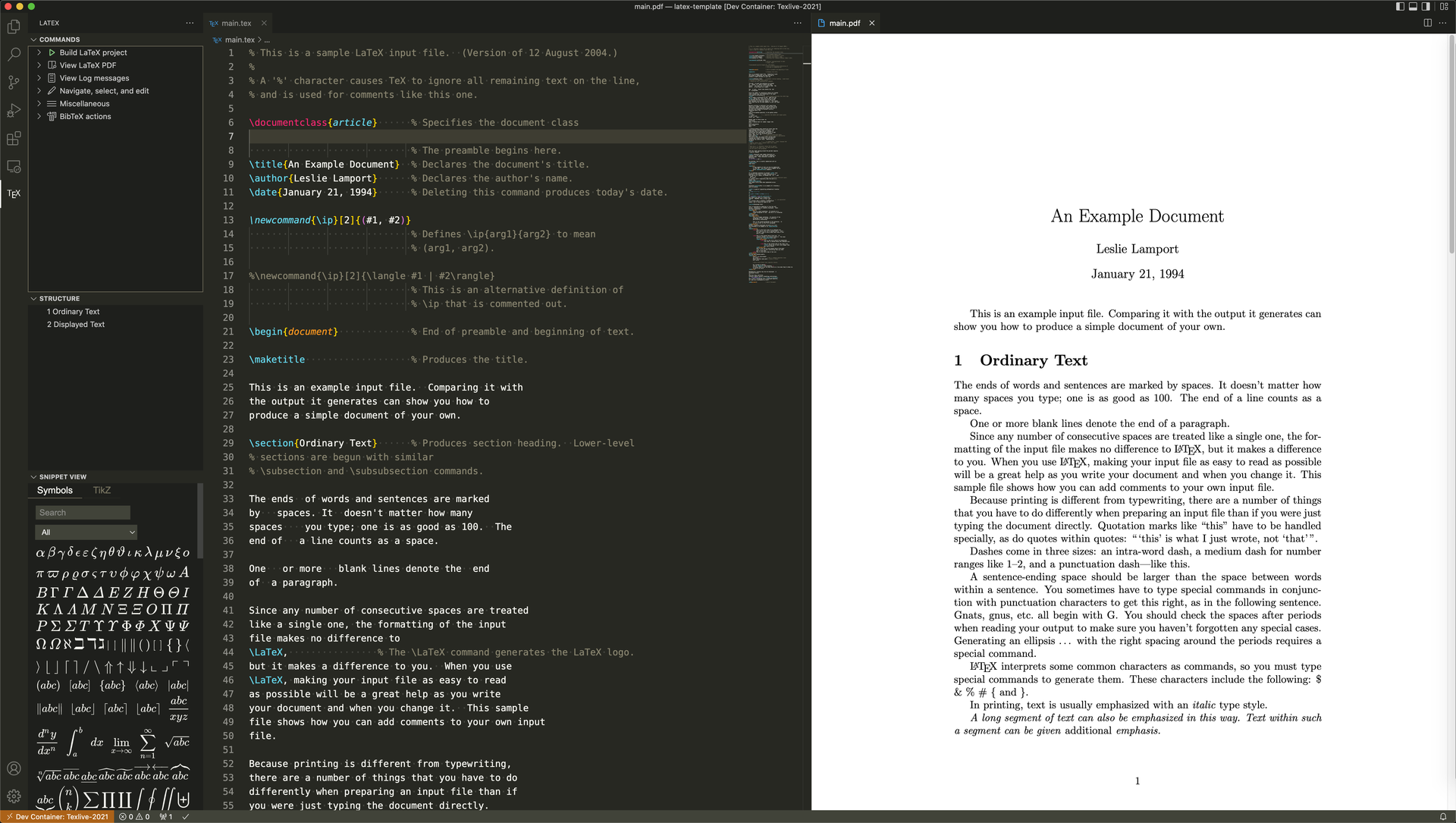Switch to the TikZ snippet tab
This screenshot has height=823, width=1456.
(102, 490)
